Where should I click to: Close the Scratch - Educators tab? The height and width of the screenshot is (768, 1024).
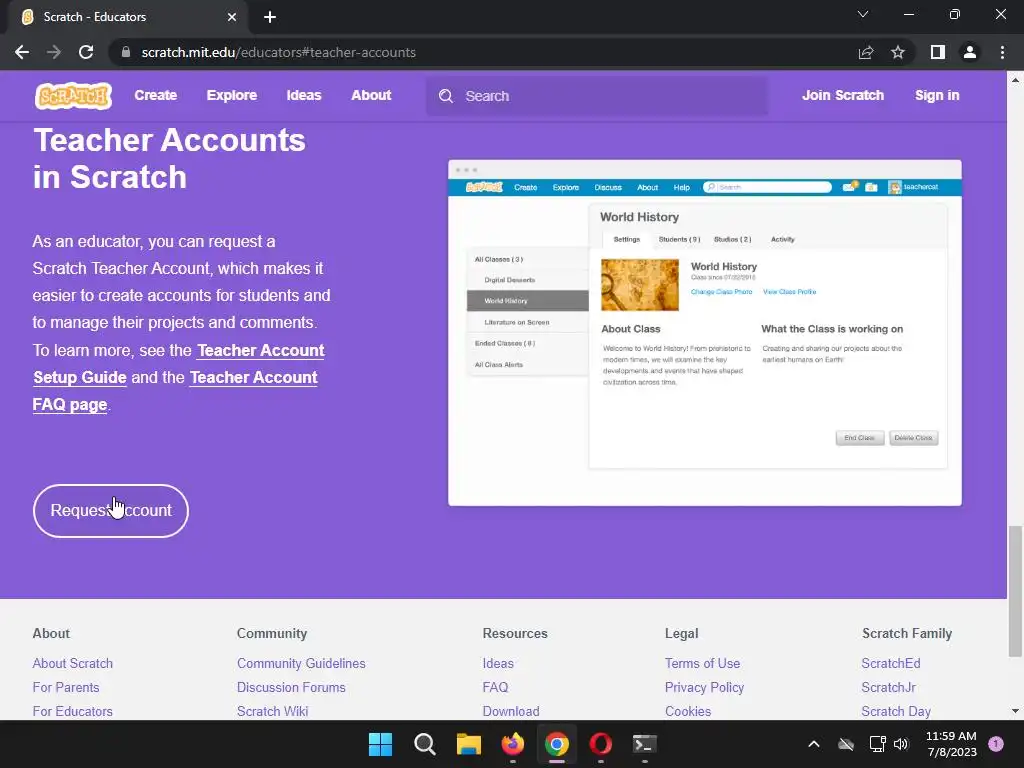click(232, 17)
